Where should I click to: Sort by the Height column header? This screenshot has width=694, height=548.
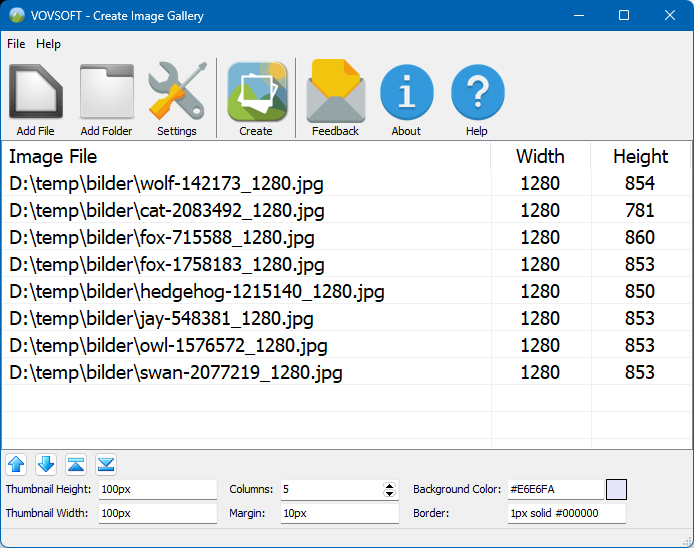(640, 156)
